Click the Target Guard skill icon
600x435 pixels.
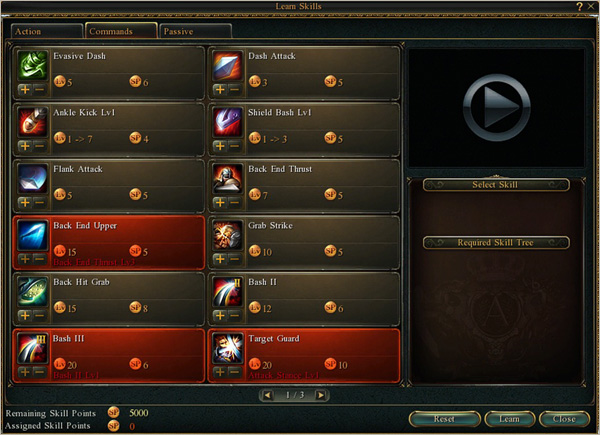(228, 348)
